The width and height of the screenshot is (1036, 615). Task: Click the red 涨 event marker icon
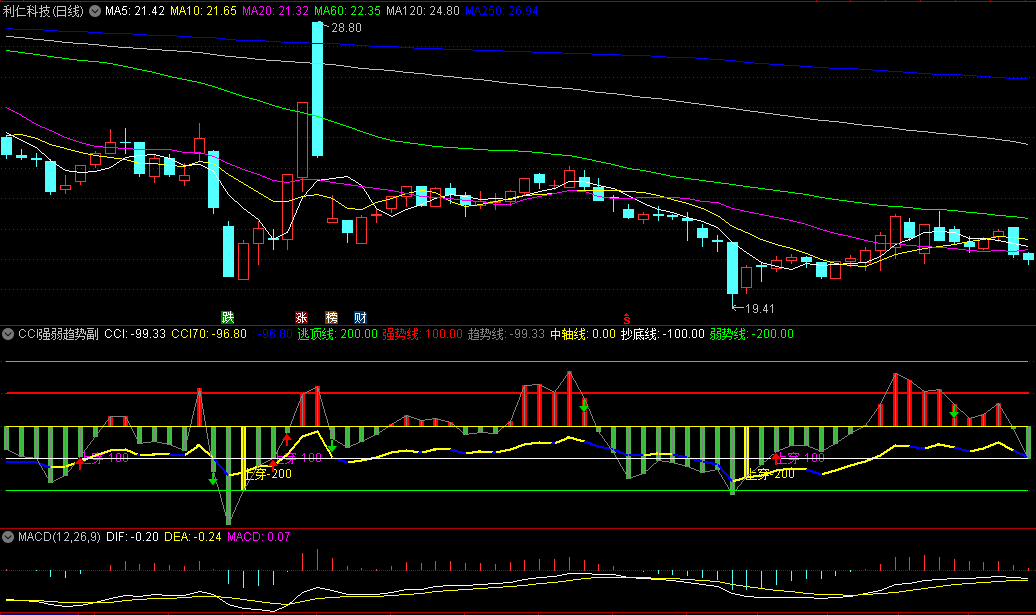click(x=301, y=318)
